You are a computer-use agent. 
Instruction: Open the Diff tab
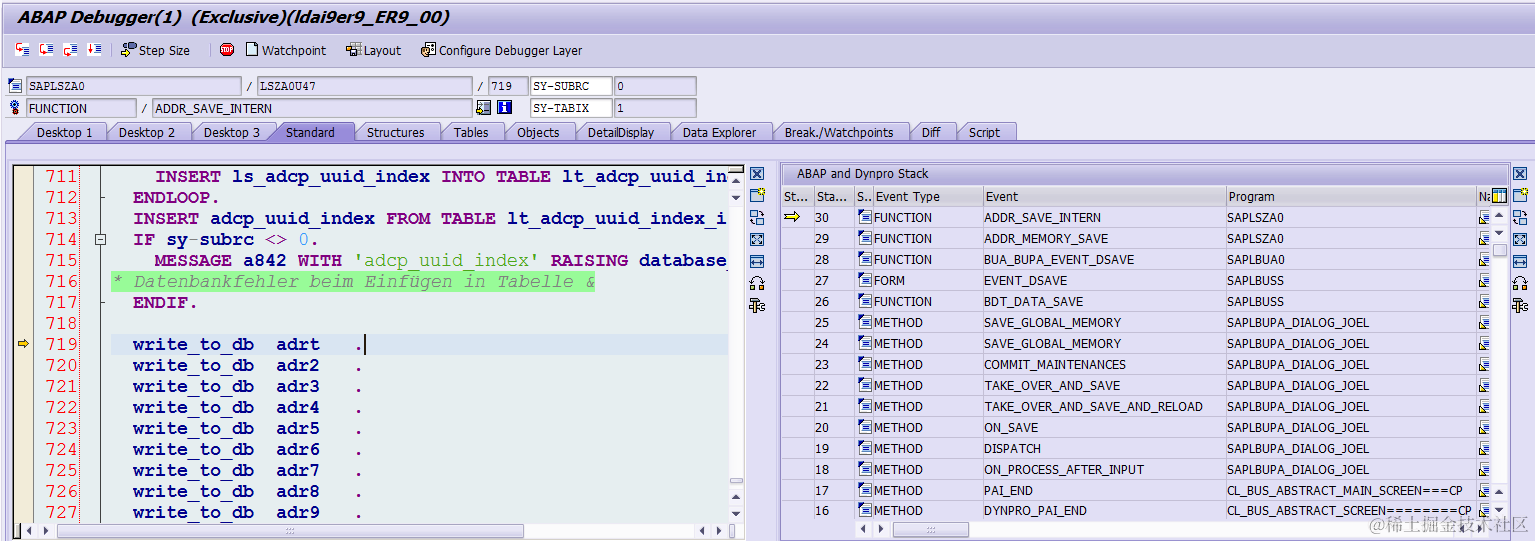coord(930,132)
